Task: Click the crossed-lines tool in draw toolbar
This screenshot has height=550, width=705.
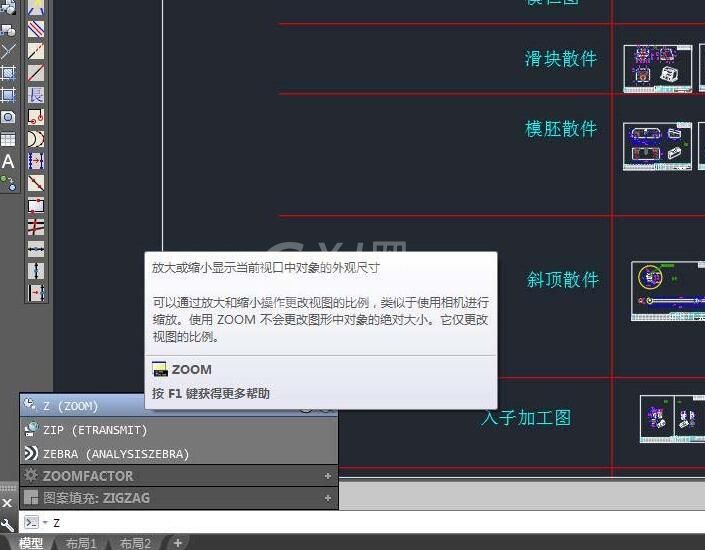Action: tap(8, 51)
